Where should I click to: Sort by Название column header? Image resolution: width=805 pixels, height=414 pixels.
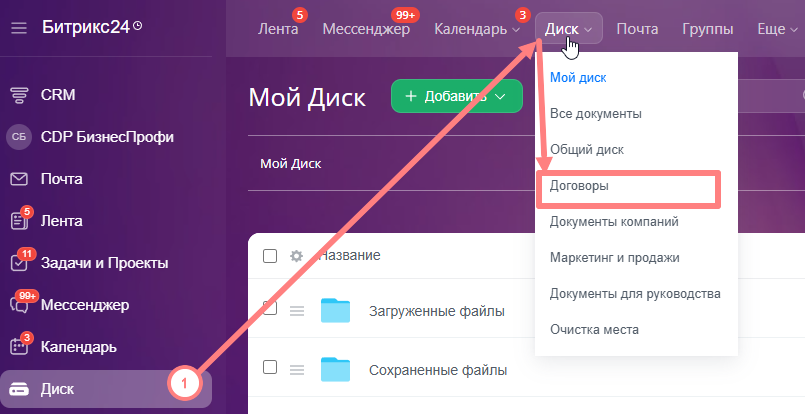(350, 255)
